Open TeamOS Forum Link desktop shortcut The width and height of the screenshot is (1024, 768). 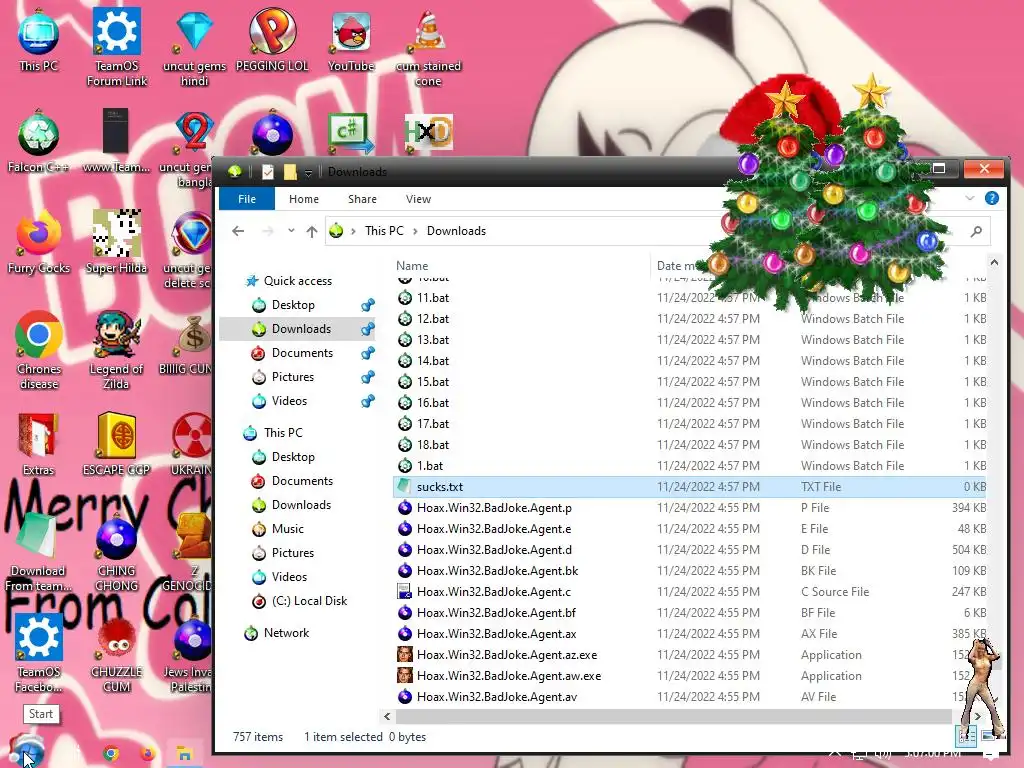tap(117, 47)
